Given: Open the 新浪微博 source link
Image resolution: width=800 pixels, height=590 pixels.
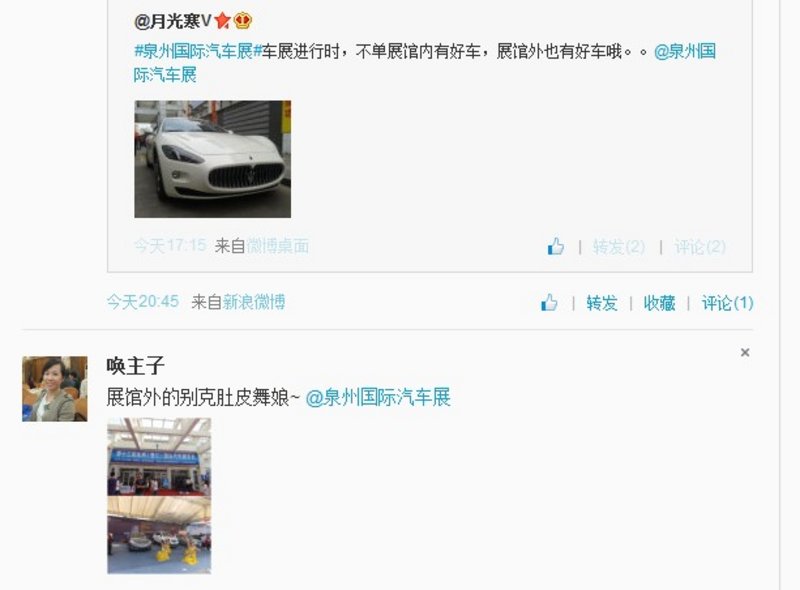Looking at the screenshot, I should [254, 302].
